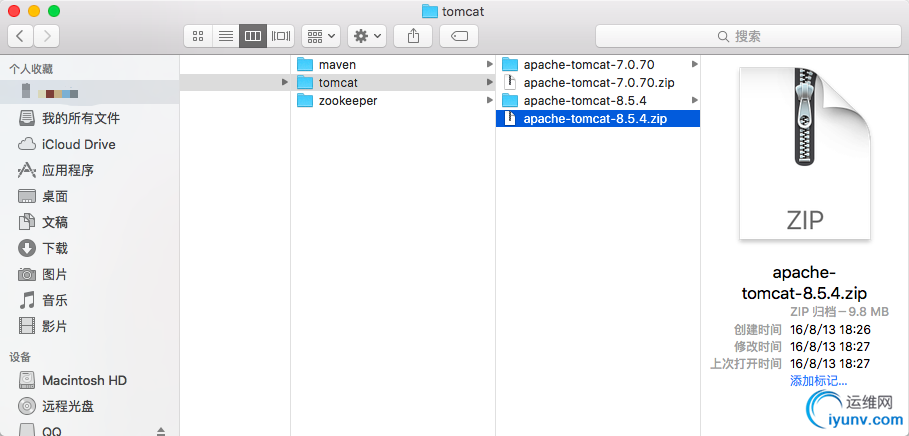Open 文稿 in the sidebar
The width and height of the screenshot is (909, 436).
(90, 222)
